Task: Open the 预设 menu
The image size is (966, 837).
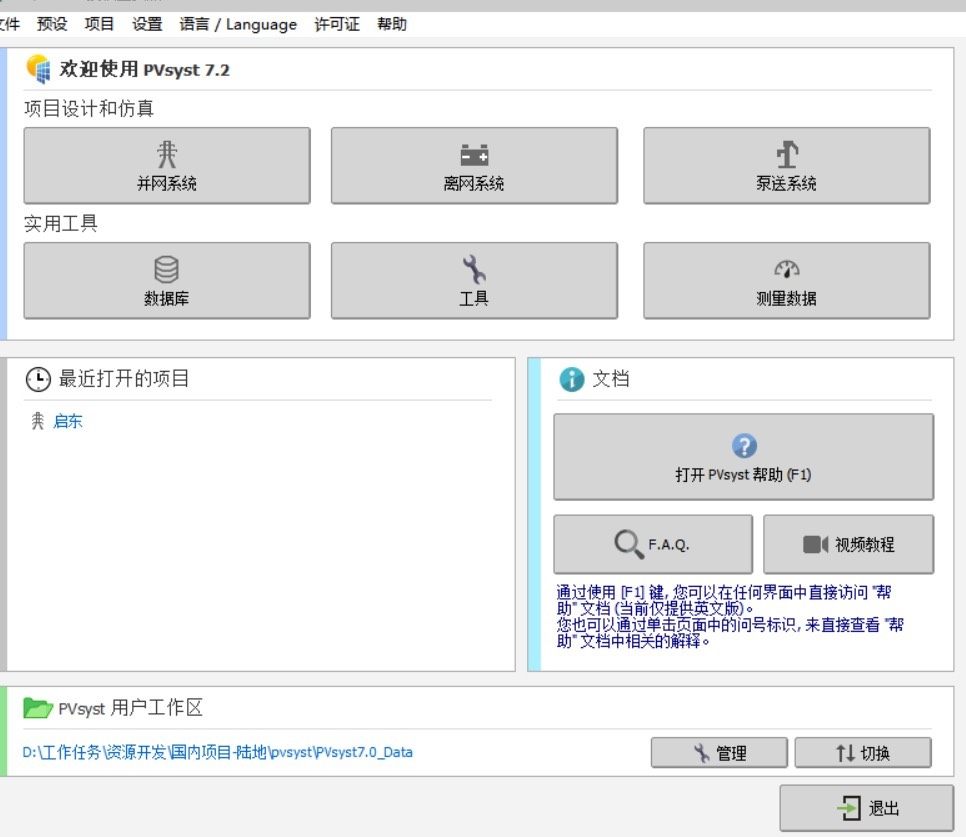Action: click(52, 24)
